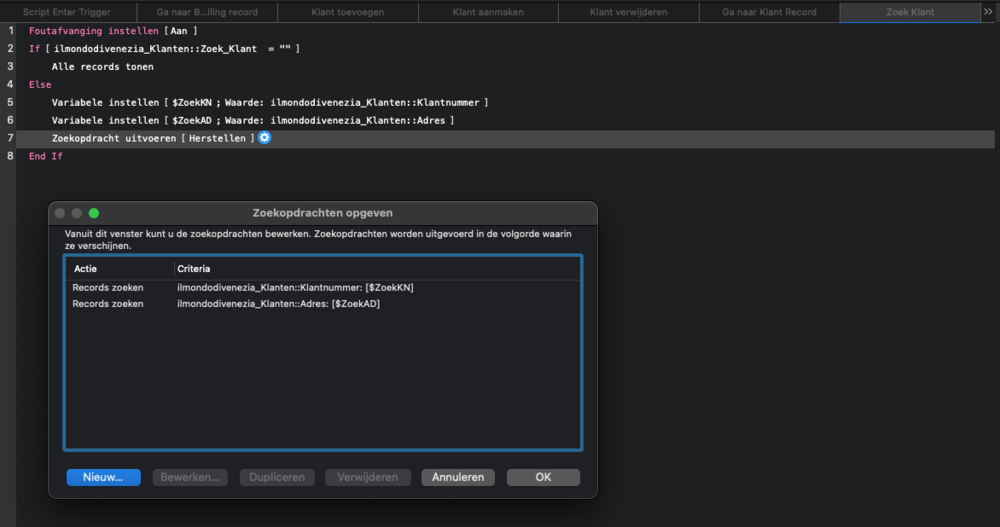
Task: Select the Klant verwijderen tab
Action: [x=628, y=12]
